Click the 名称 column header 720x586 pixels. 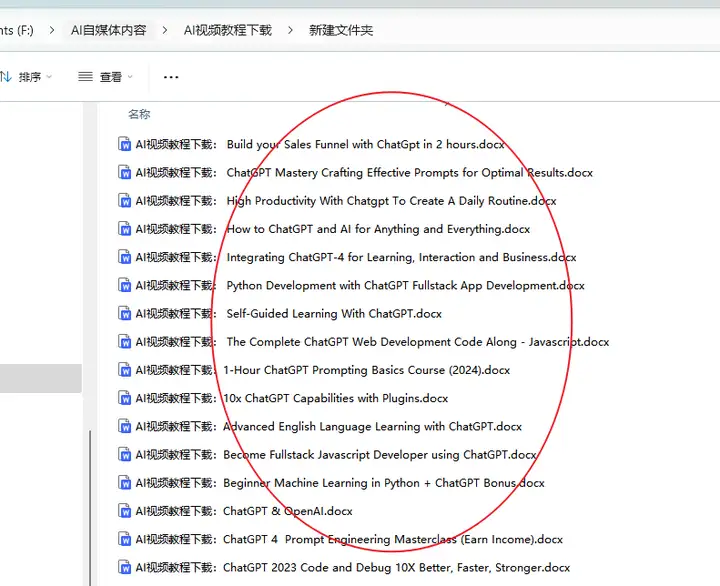point(139,114)
